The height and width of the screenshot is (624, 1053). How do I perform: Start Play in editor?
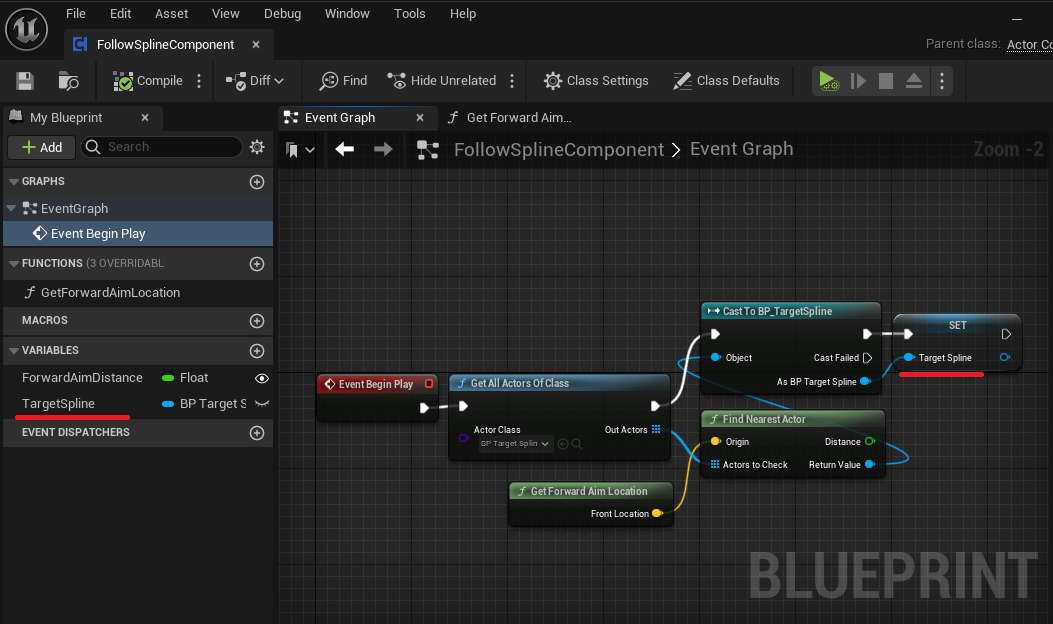[829, 81]
